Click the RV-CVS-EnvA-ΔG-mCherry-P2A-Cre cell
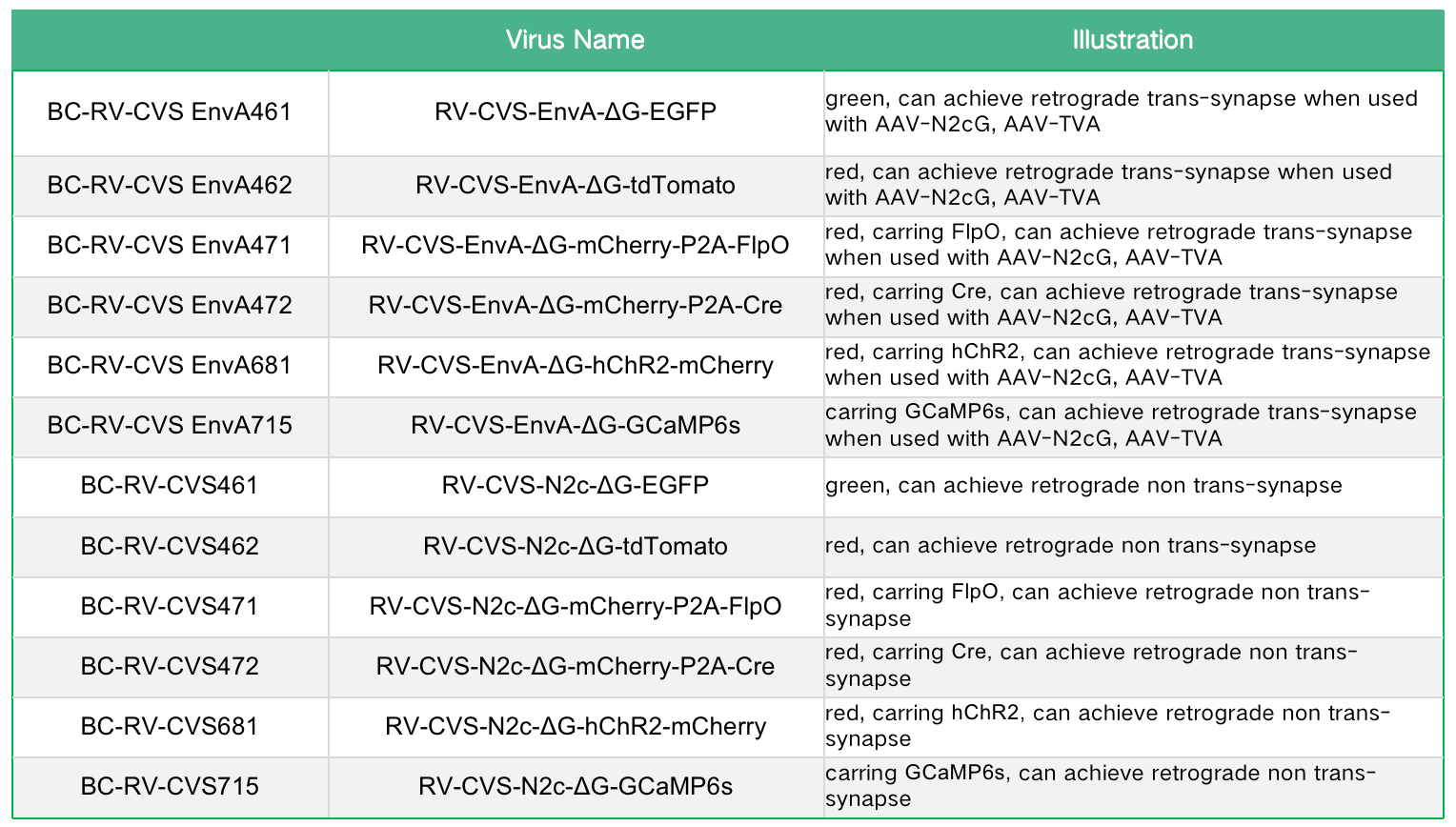1456x827 pixels. click(x=575, y=306)
